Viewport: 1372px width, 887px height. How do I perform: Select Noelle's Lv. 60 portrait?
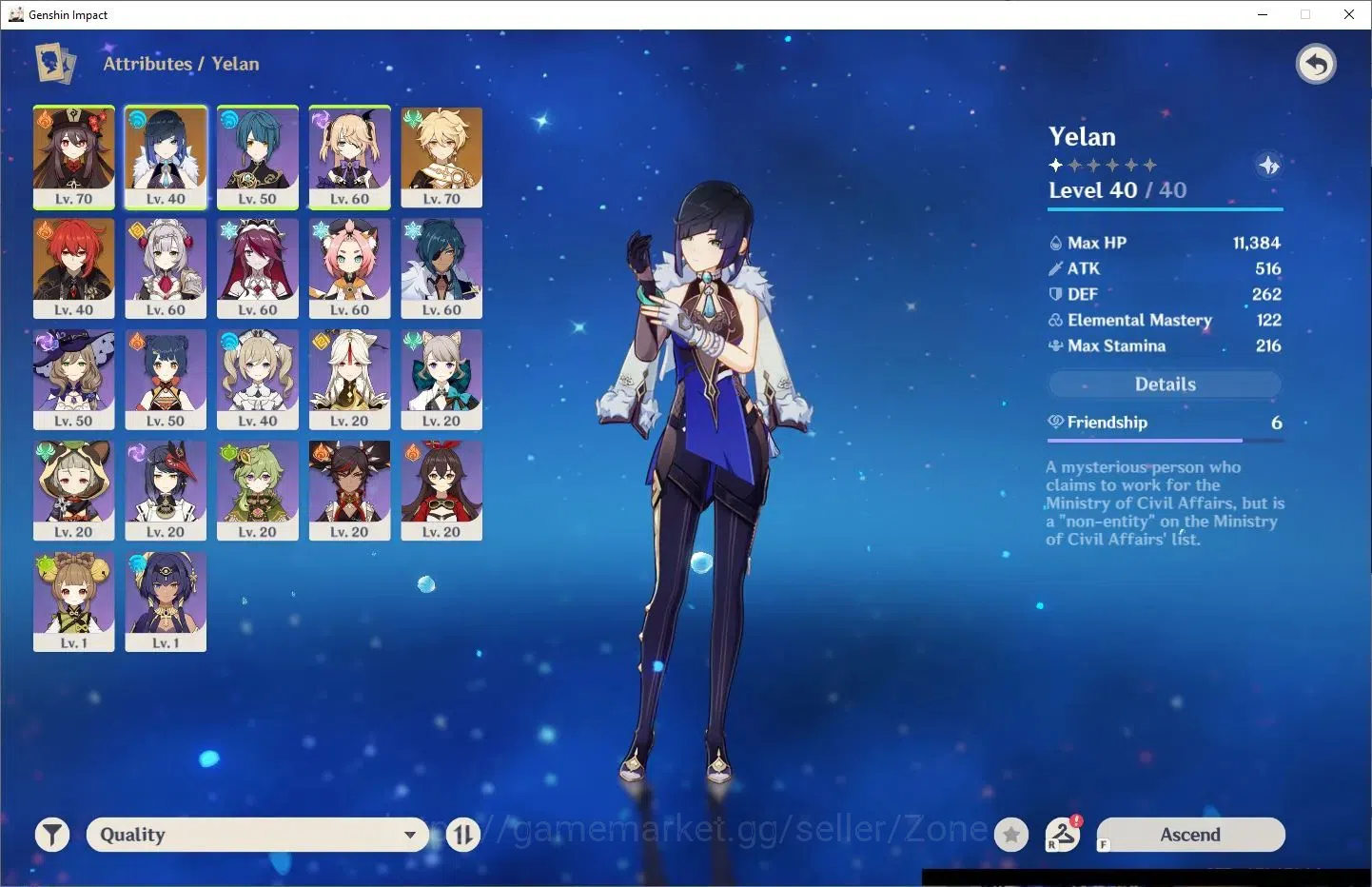coord(166,268)
